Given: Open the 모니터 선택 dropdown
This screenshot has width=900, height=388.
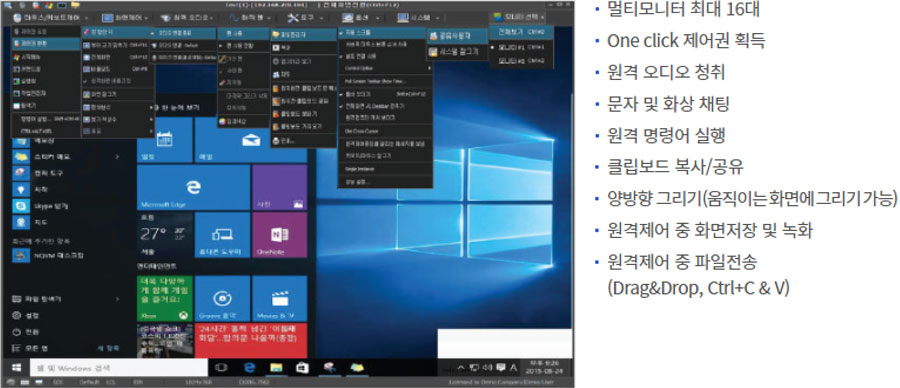Looking at the screenshot, I should click(x=519, y=17).
